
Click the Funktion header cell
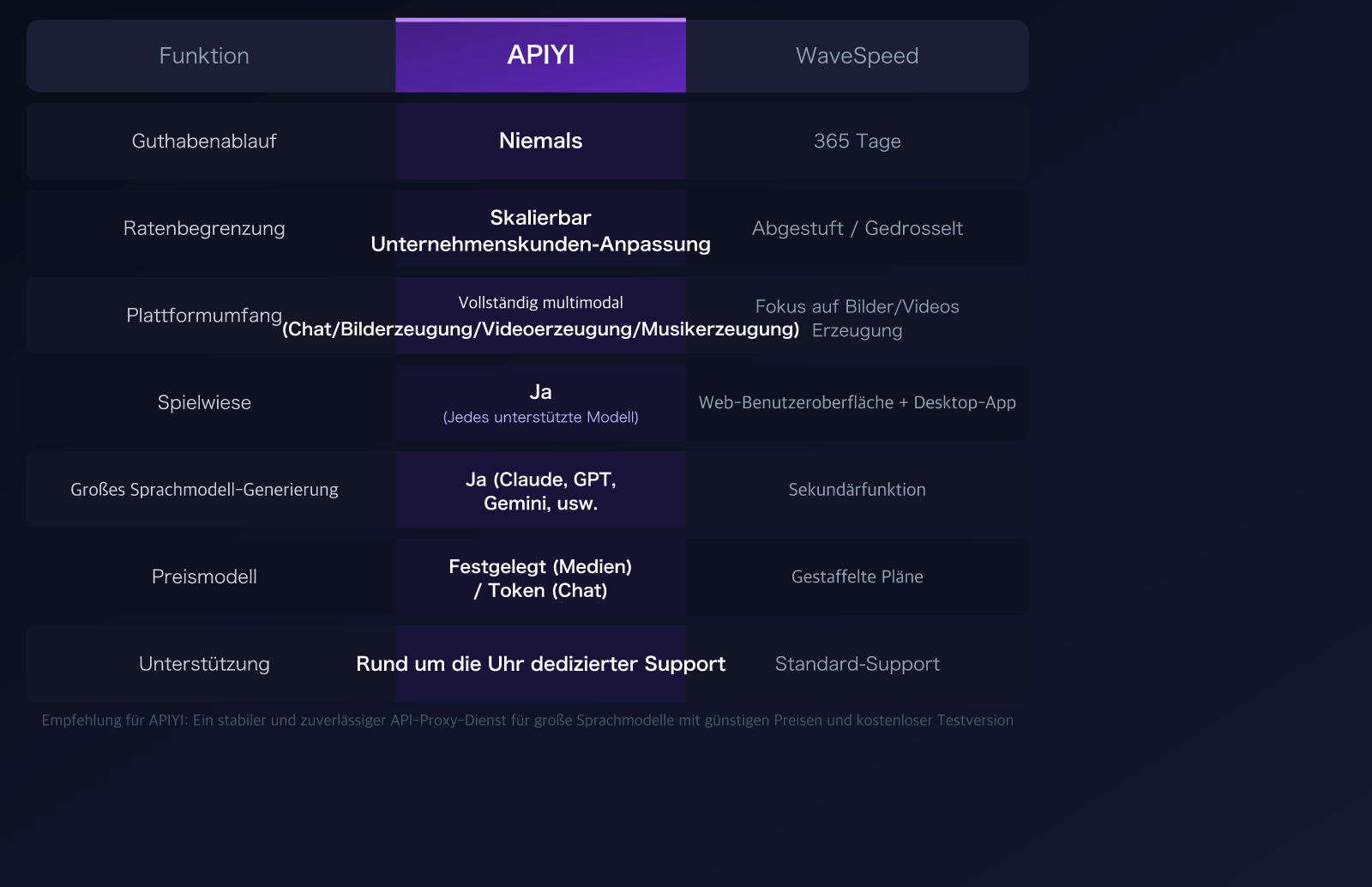click(204, 55)
